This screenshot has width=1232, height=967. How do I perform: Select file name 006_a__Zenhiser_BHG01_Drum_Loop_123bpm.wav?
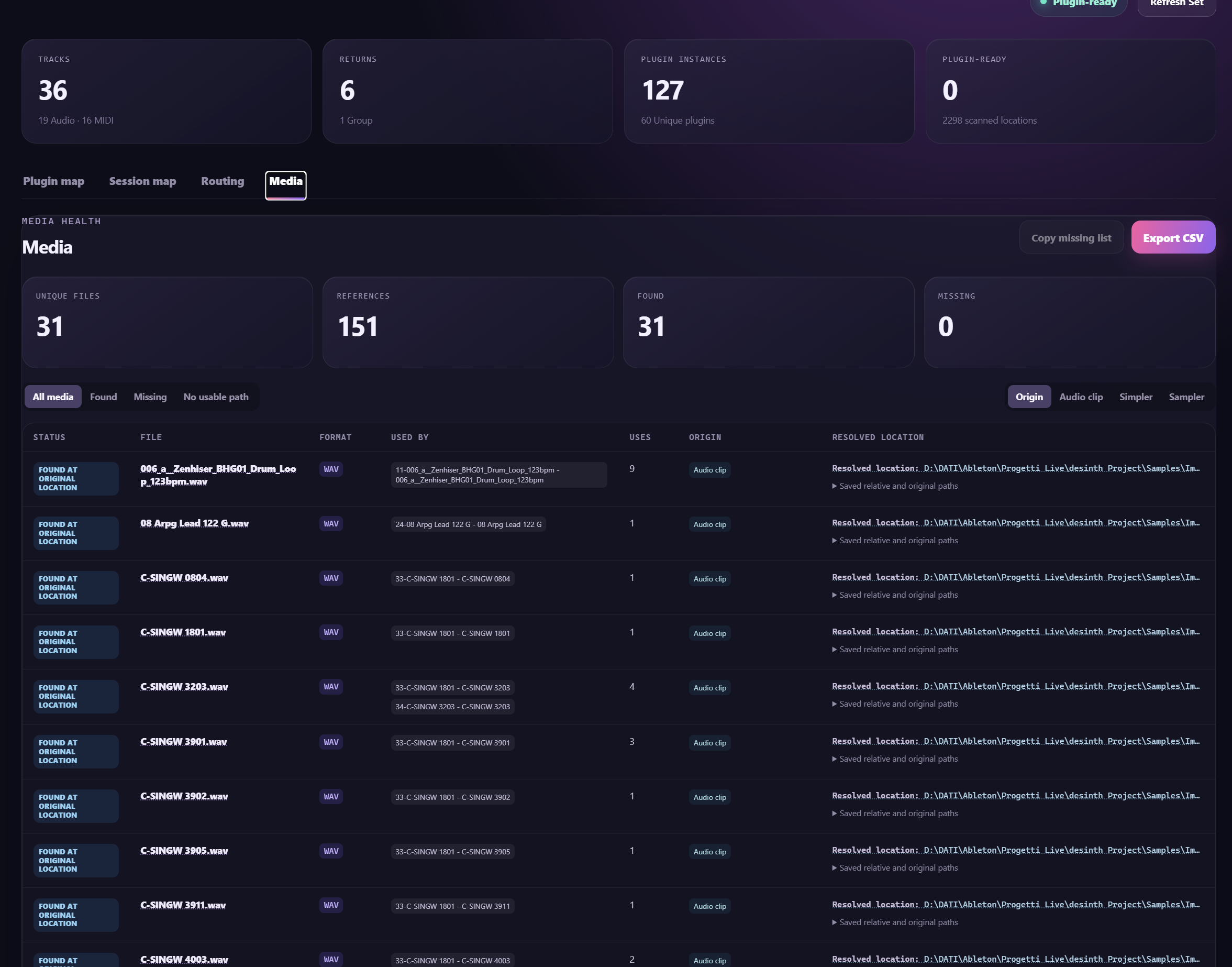tap(218, 475)
